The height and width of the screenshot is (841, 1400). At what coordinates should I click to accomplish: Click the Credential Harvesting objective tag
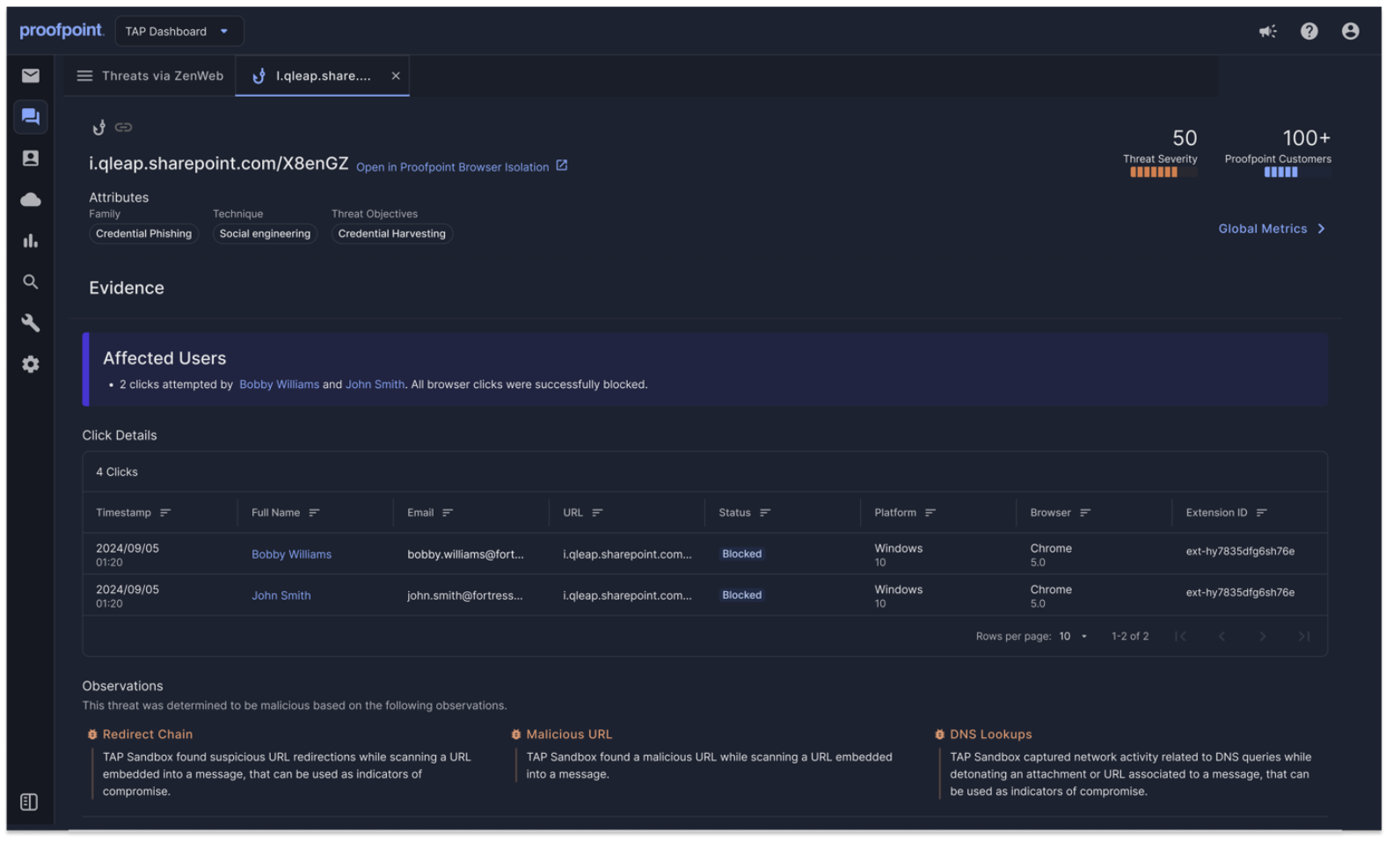392,234
